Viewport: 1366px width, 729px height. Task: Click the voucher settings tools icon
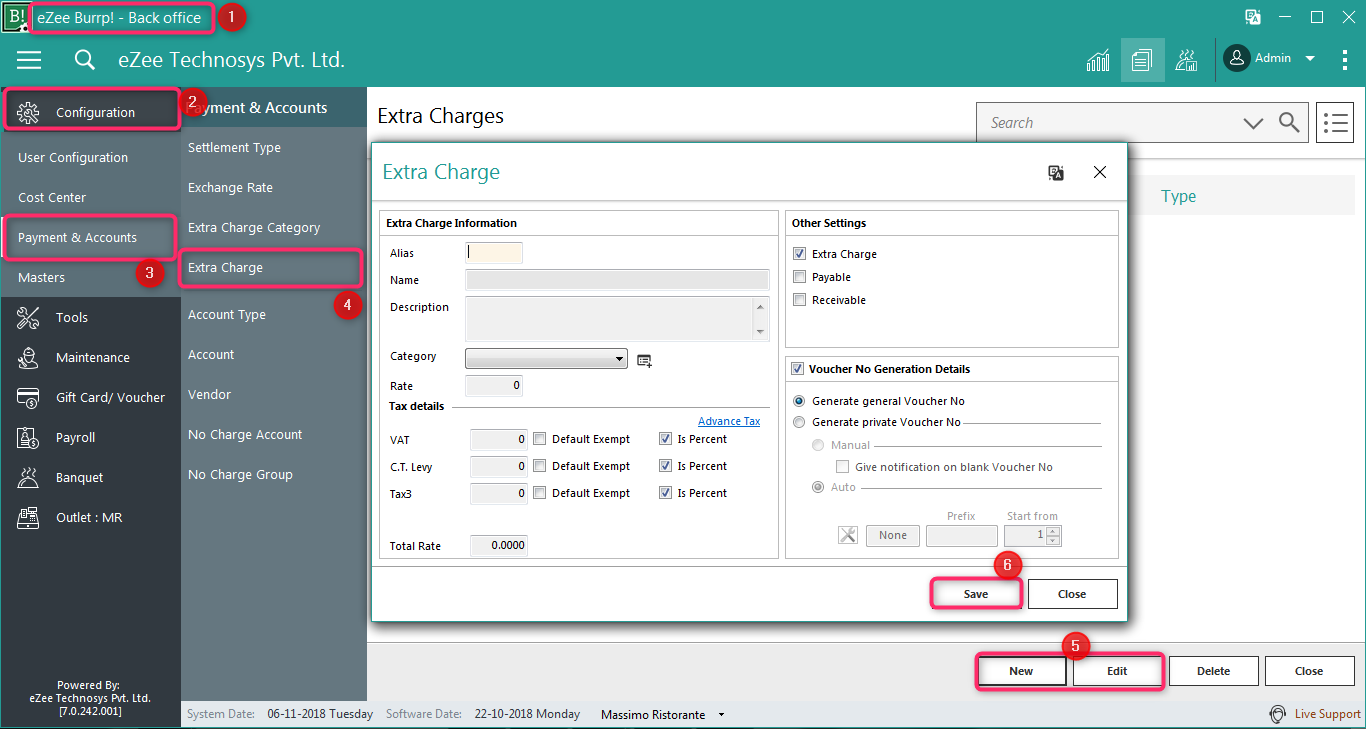tap(848, 535)
